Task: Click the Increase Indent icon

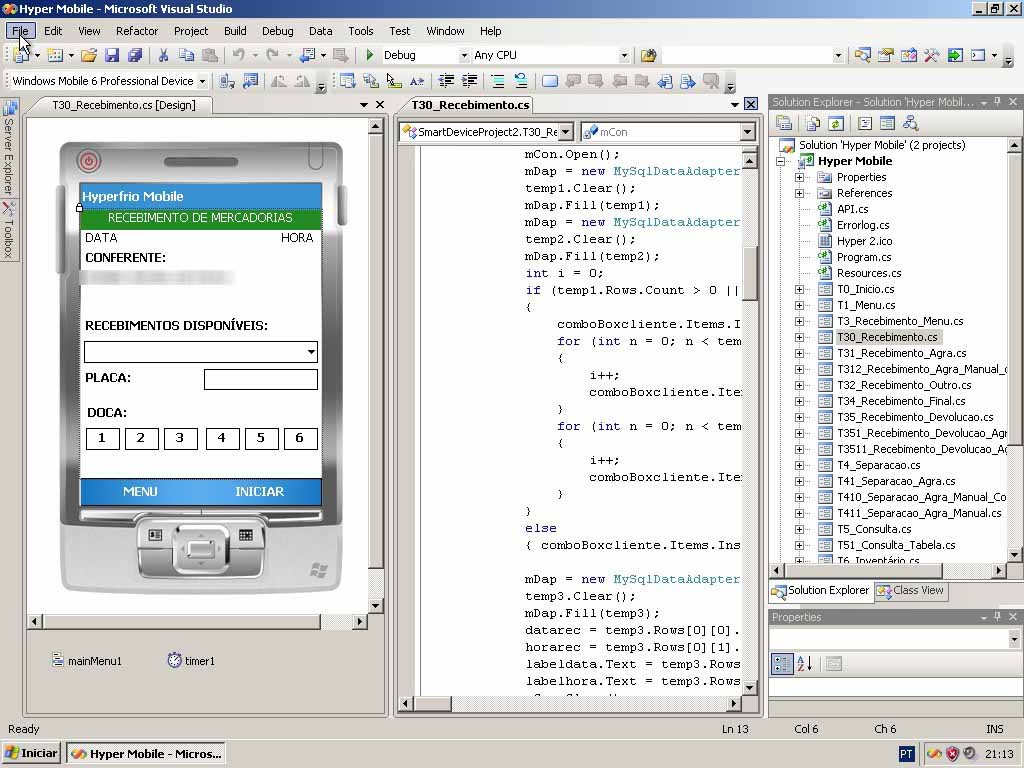Action: (x=469, y=81)
